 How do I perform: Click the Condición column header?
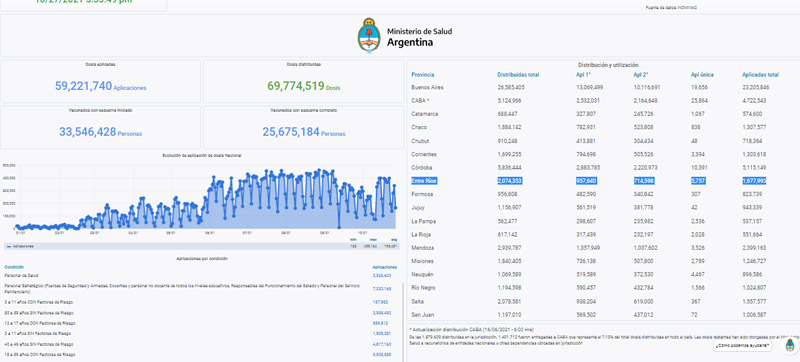click(14, 267)
